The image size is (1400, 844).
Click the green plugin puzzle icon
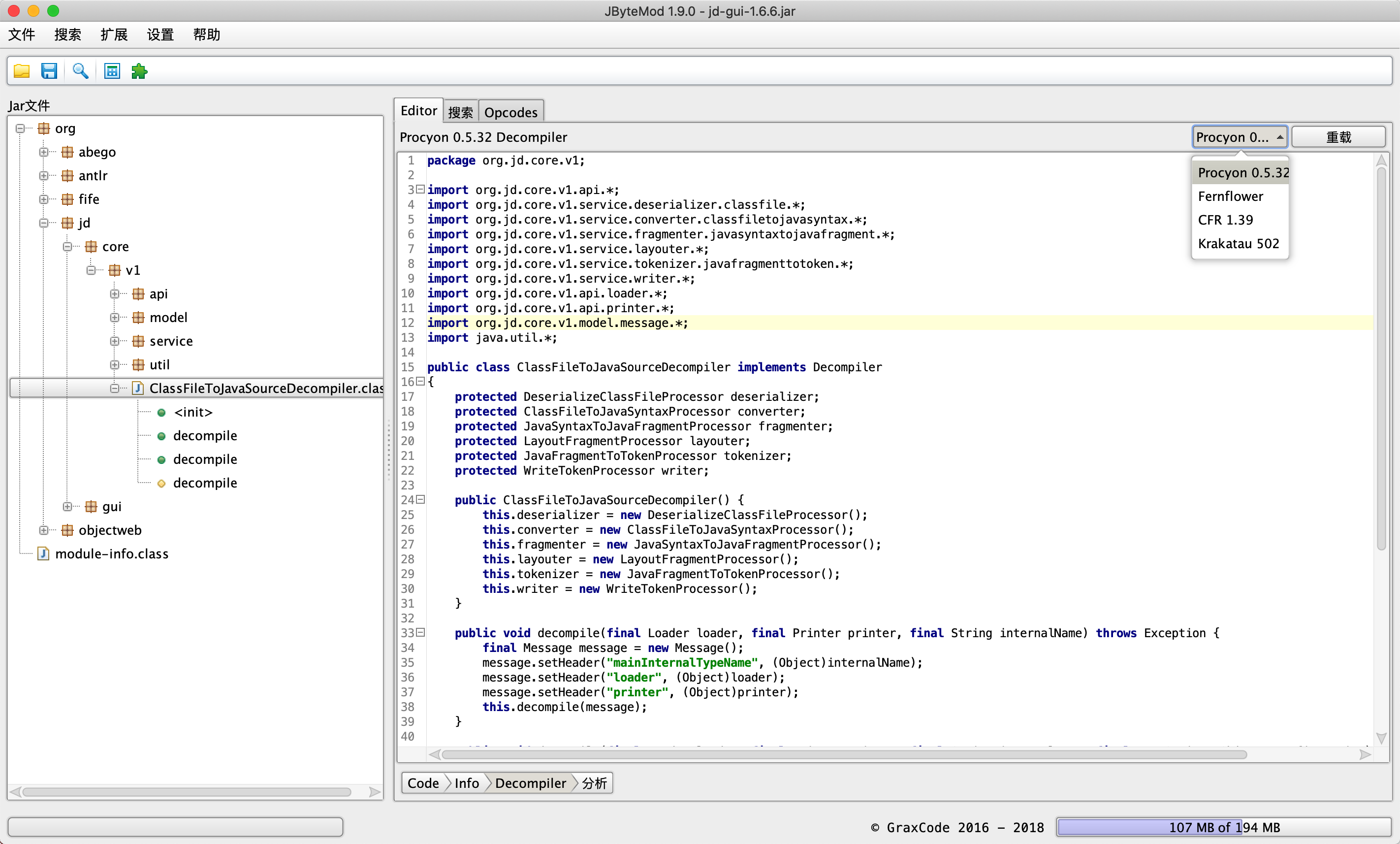139,71
